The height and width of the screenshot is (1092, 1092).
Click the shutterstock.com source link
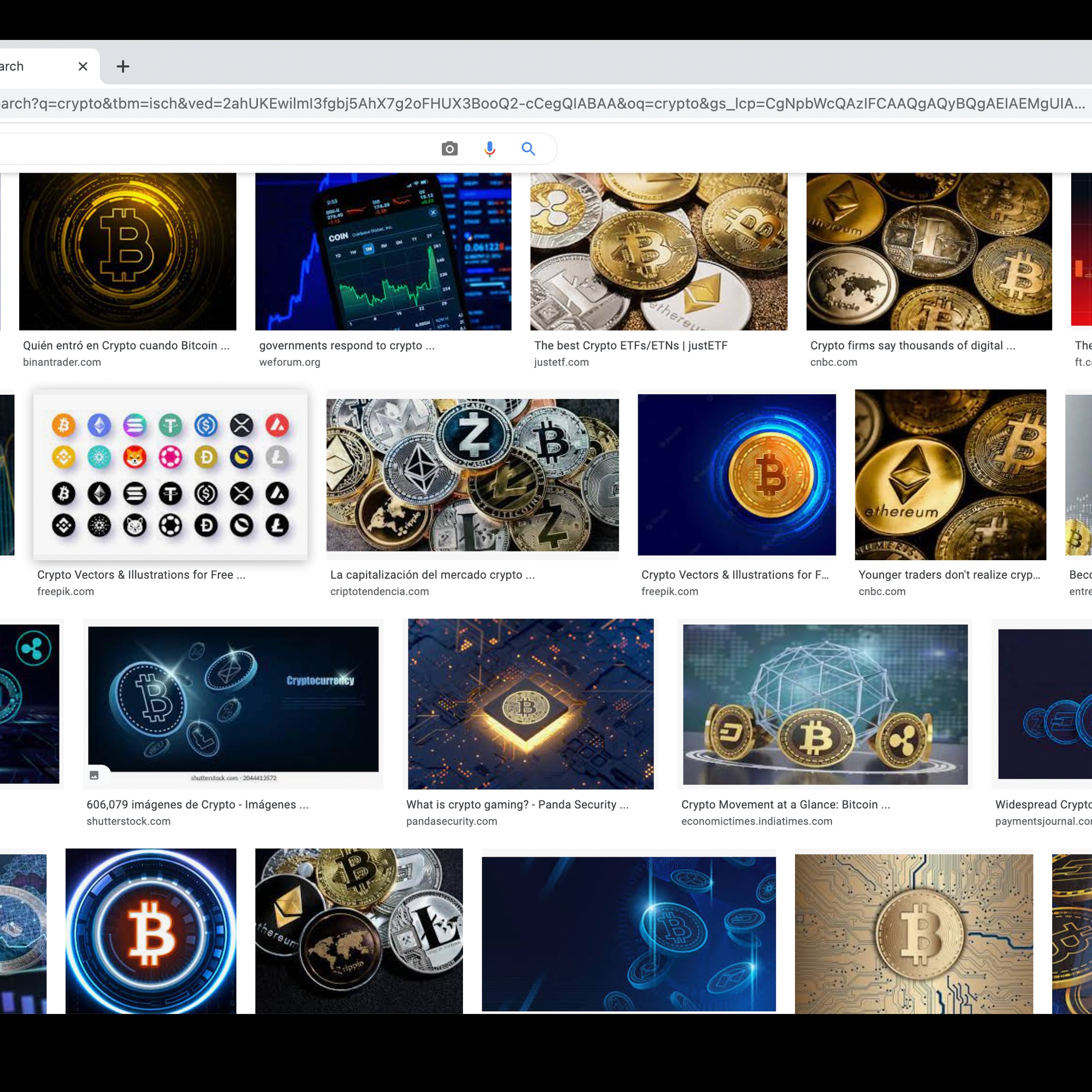(x=128, y=821)
